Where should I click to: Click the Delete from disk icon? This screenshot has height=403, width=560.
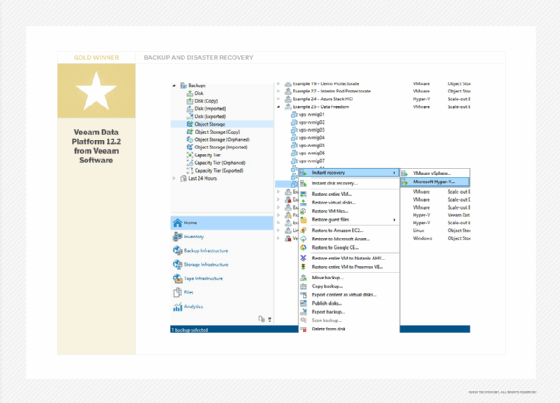[x=303, y=329]
